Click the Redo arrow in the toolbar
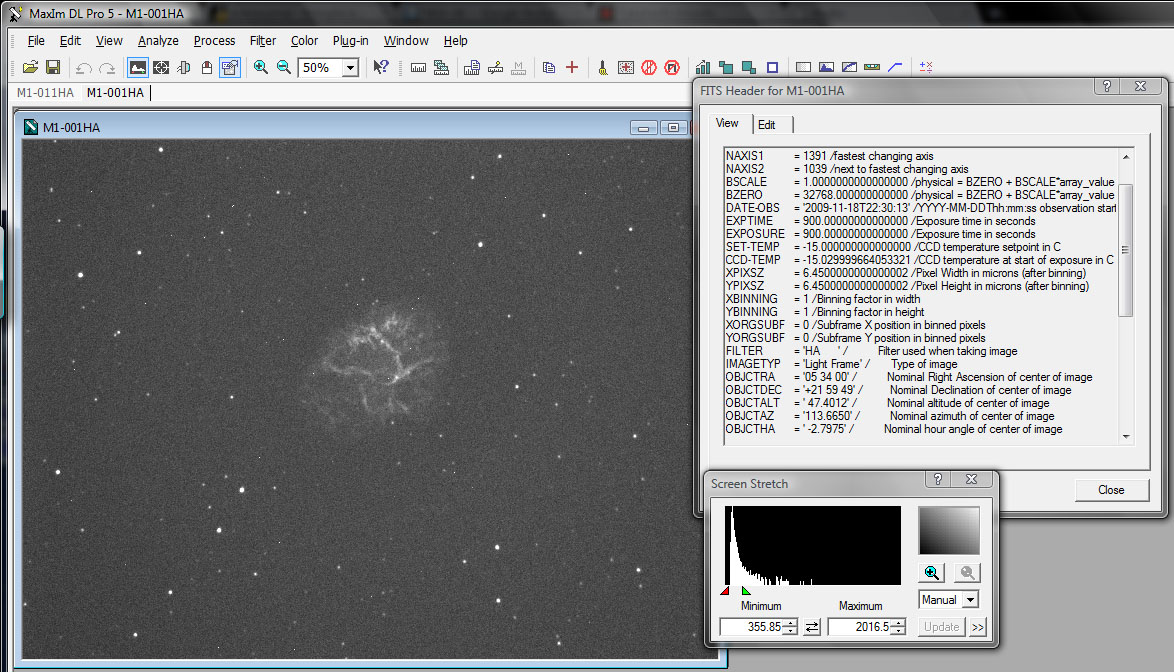The width and height of the screenshot is (1174, 672). [107, 68]
